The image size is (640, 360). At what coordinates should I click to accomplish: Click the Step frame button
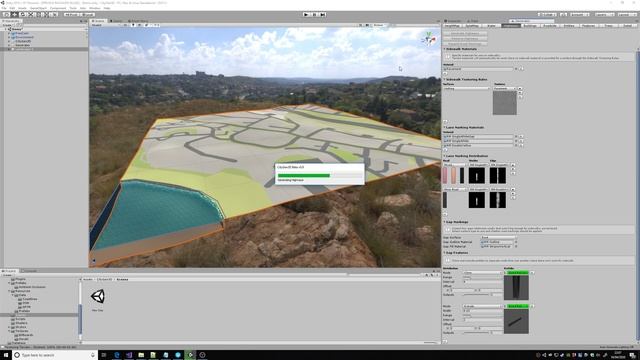tap(322, 14)
